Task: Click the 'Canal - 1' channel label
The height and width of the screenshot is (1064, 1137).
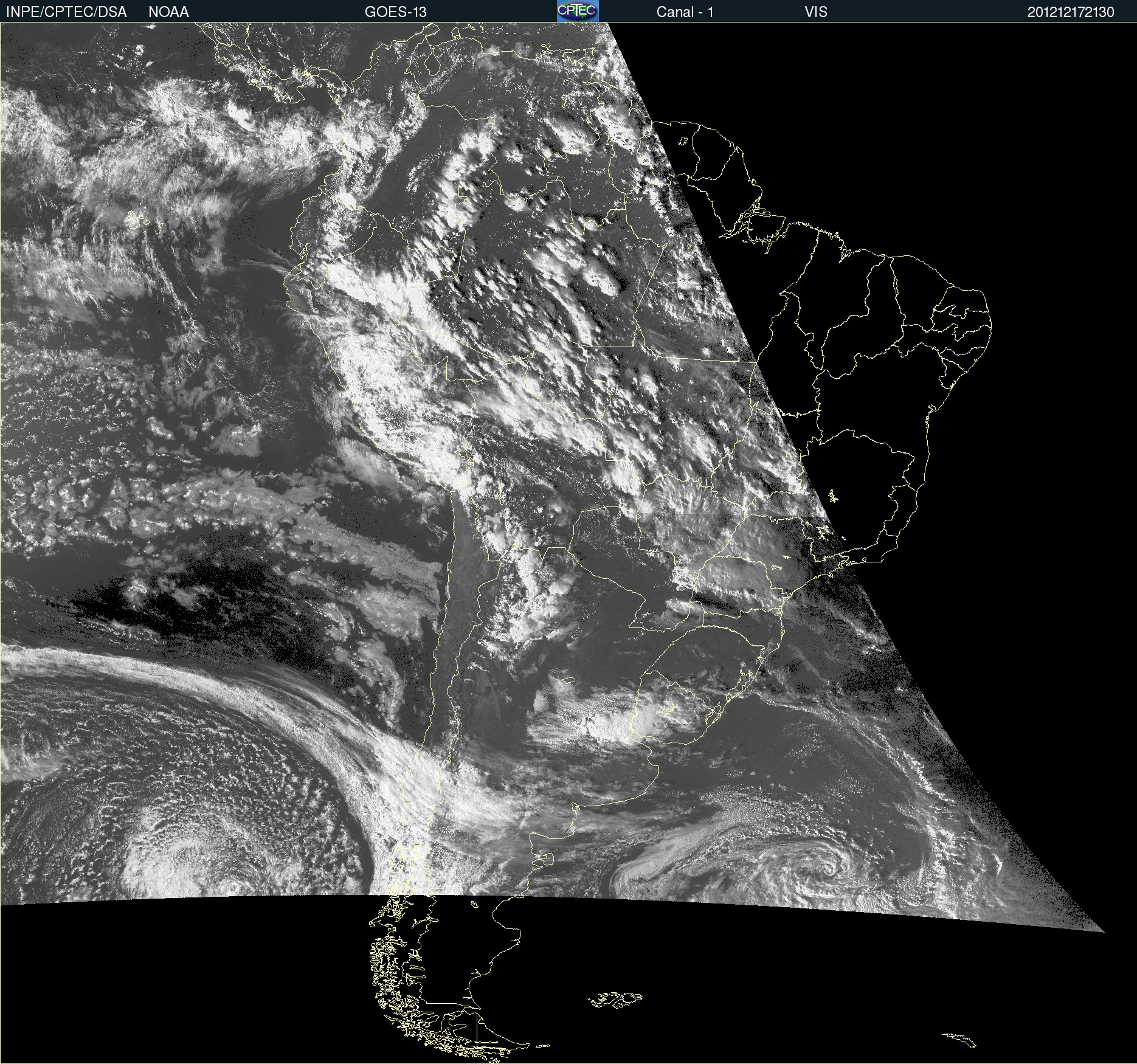Action: (685, 12)
